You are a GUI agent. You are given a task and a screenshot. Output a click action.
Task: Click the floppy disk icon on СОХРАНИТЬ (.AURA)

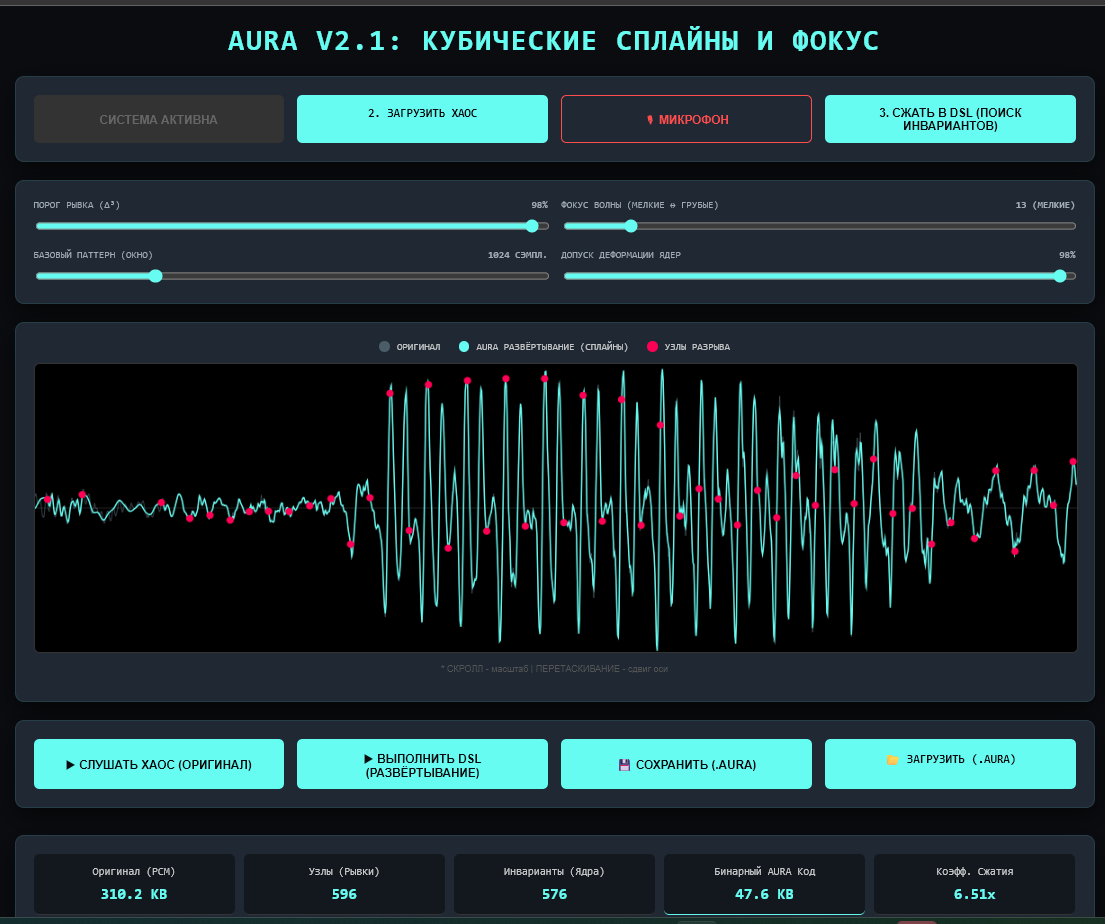point(625,765)
